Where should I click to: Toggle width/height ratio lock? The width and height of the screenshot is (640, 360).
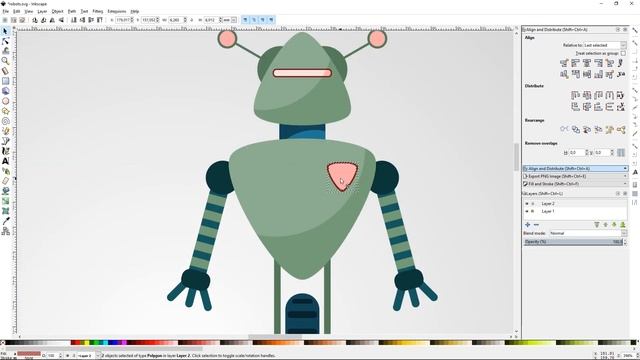pyautogui.click(x=191, y=20)
